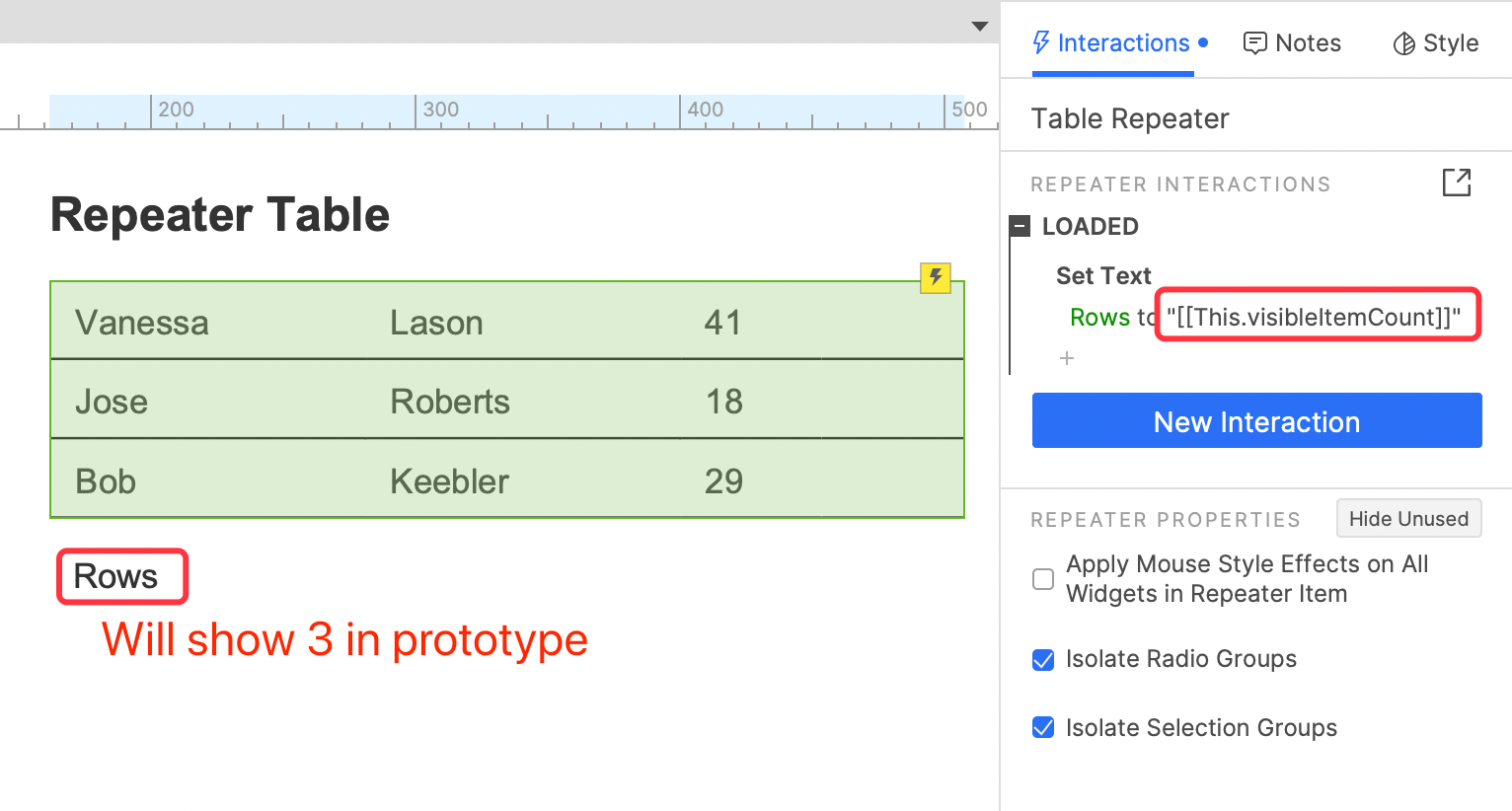Click the Hide Unused button
This screenshot has width=1512, height=811.
tap(1409, 519)
